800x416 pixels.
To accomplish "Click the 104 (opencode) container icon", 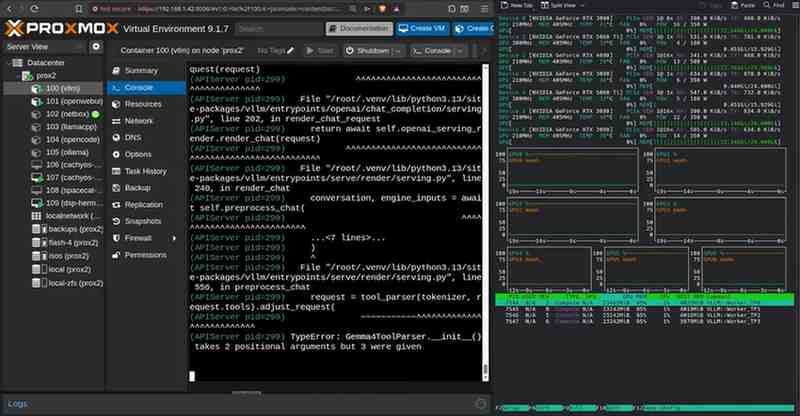I will click(36, 140).
